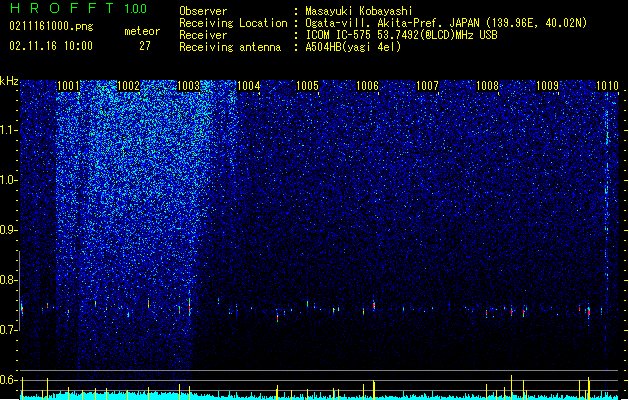Click the Receiving antenna label

pyautogui.click(x=230, y=47)
